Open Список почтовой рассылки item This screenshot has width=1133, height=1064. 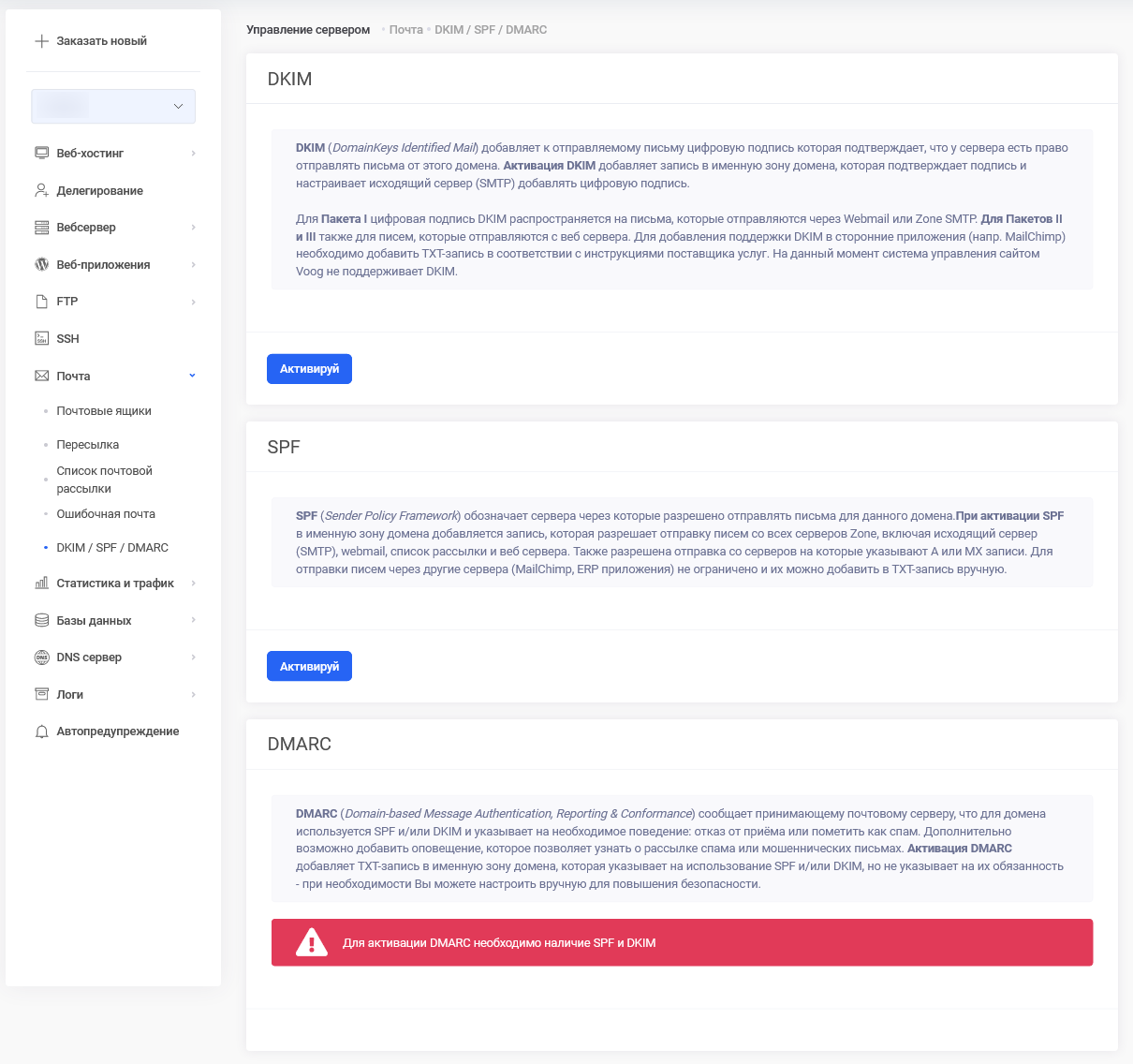coord(104,480)
